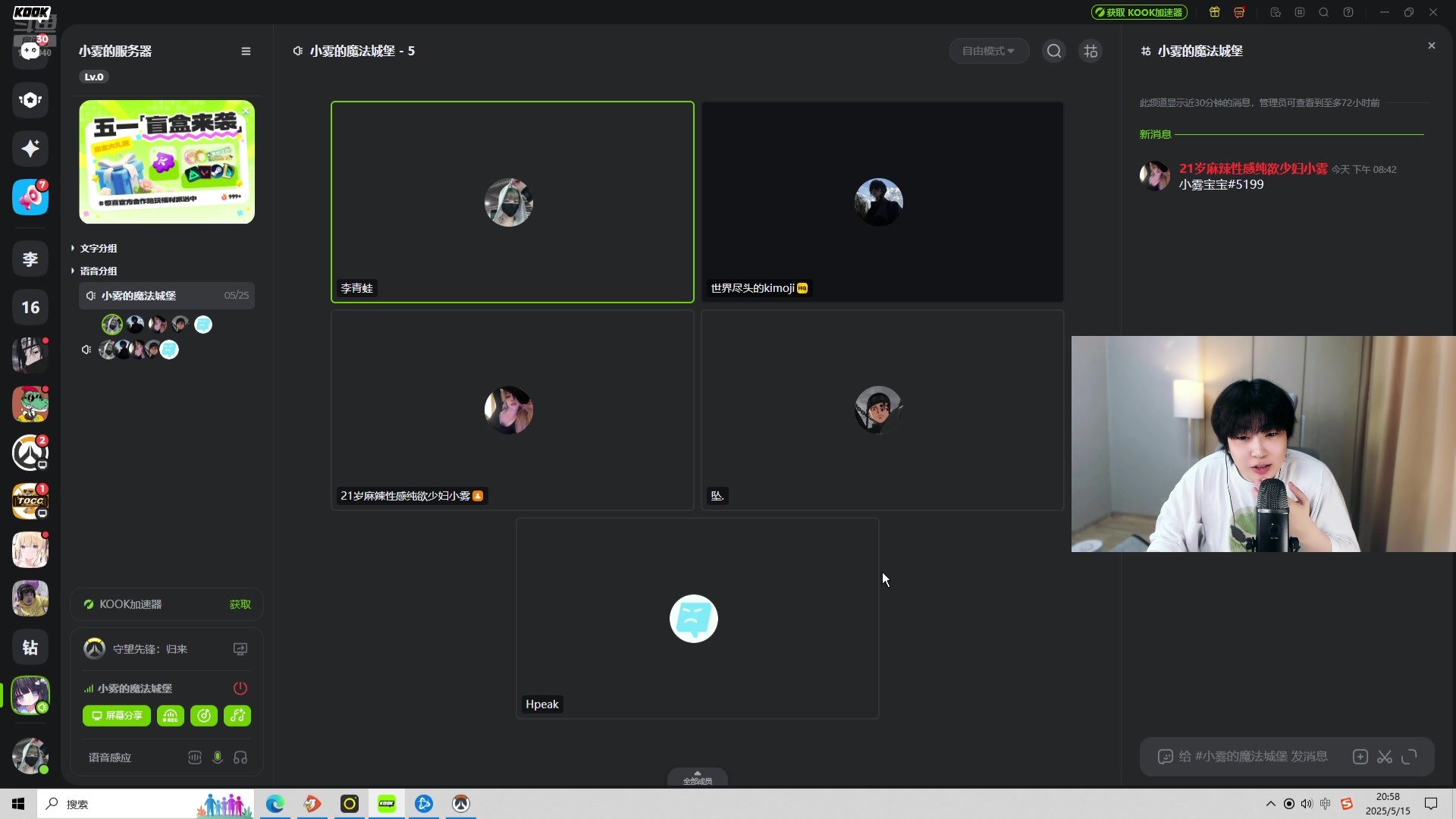Click the 获取 KOOK加速器 button at the top

click(x=1139, y=12)
